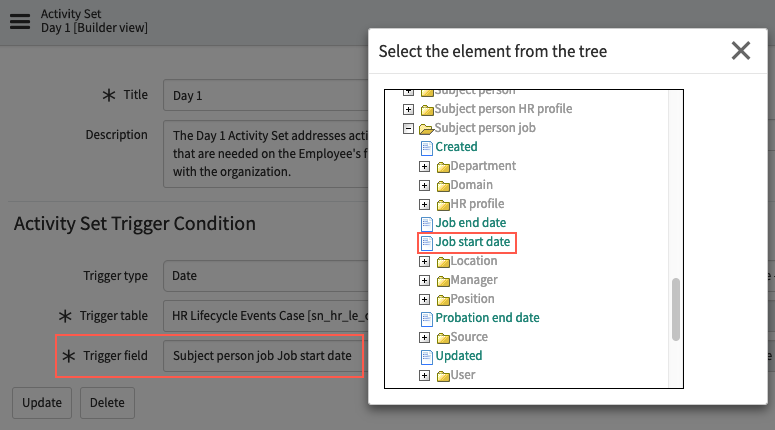Expand the Position tree node
775x430 pixels.
coord(424,300)
